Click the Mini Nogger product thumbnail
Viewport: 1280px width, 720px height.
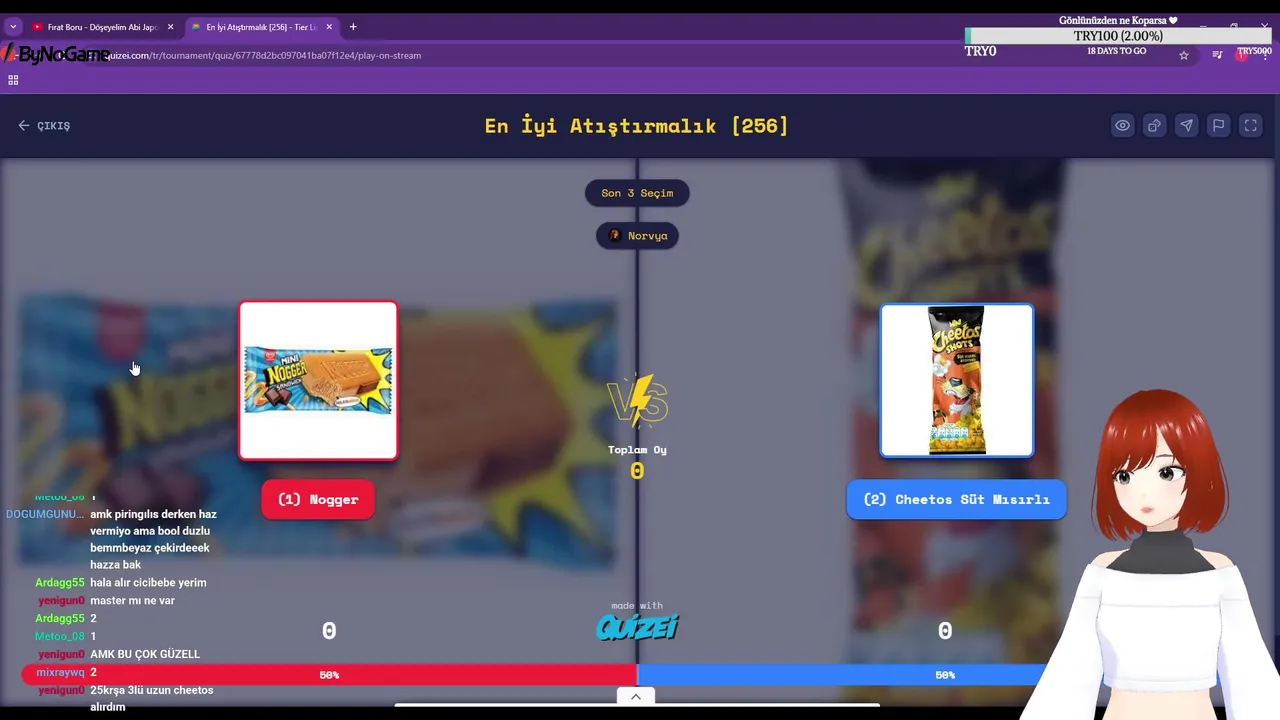point(318,381)
